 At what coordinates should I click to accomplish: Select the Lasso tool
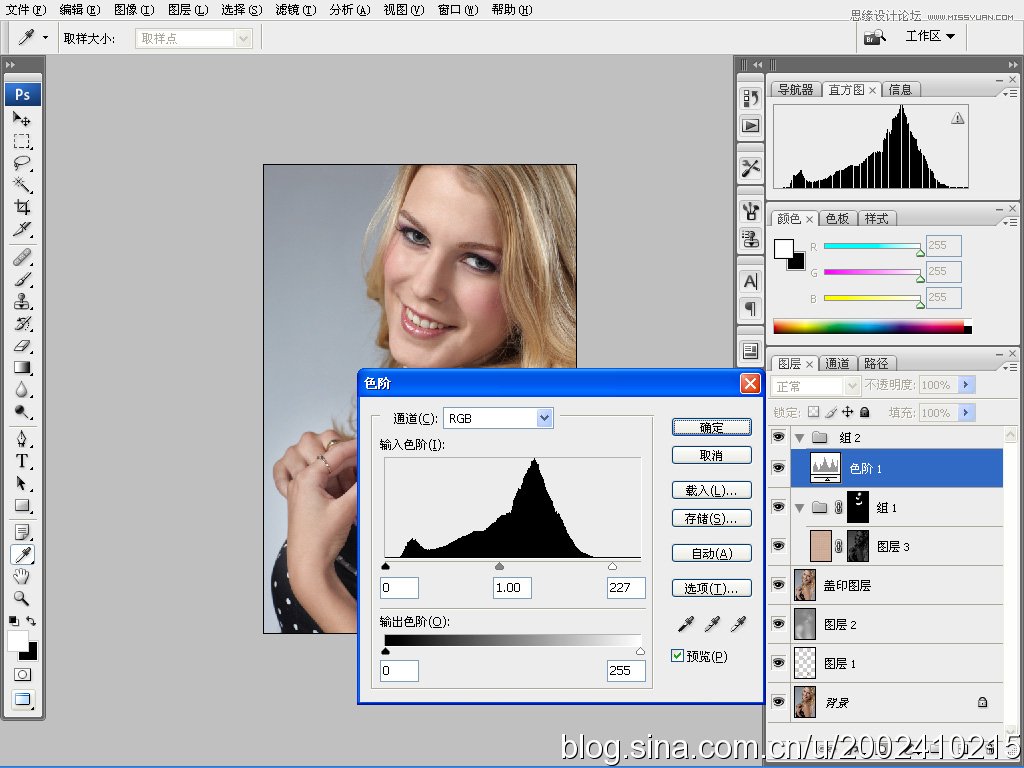point(22,163)
